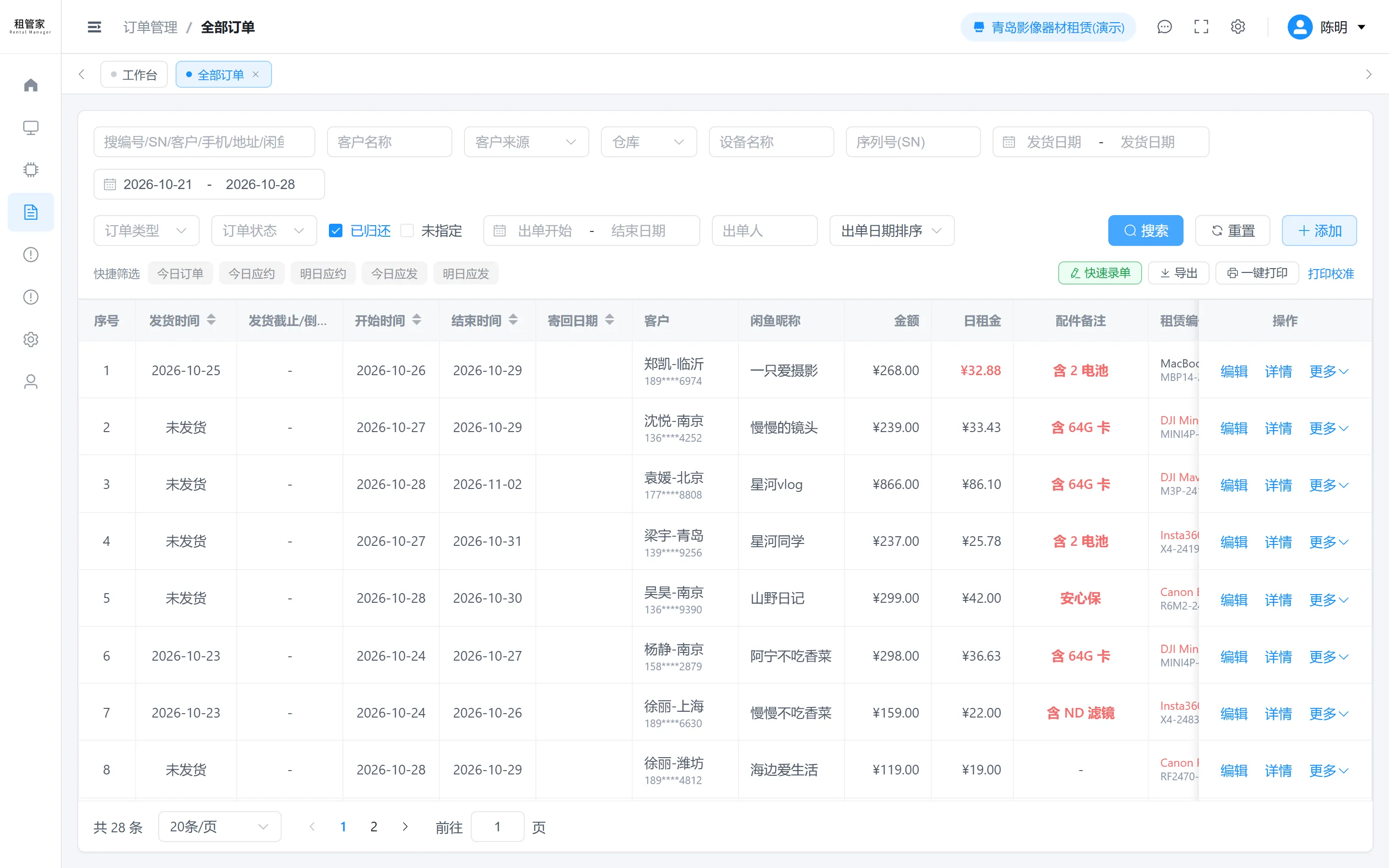
Task: Select the 明日应发 quick filter
Action: point(465,274)
